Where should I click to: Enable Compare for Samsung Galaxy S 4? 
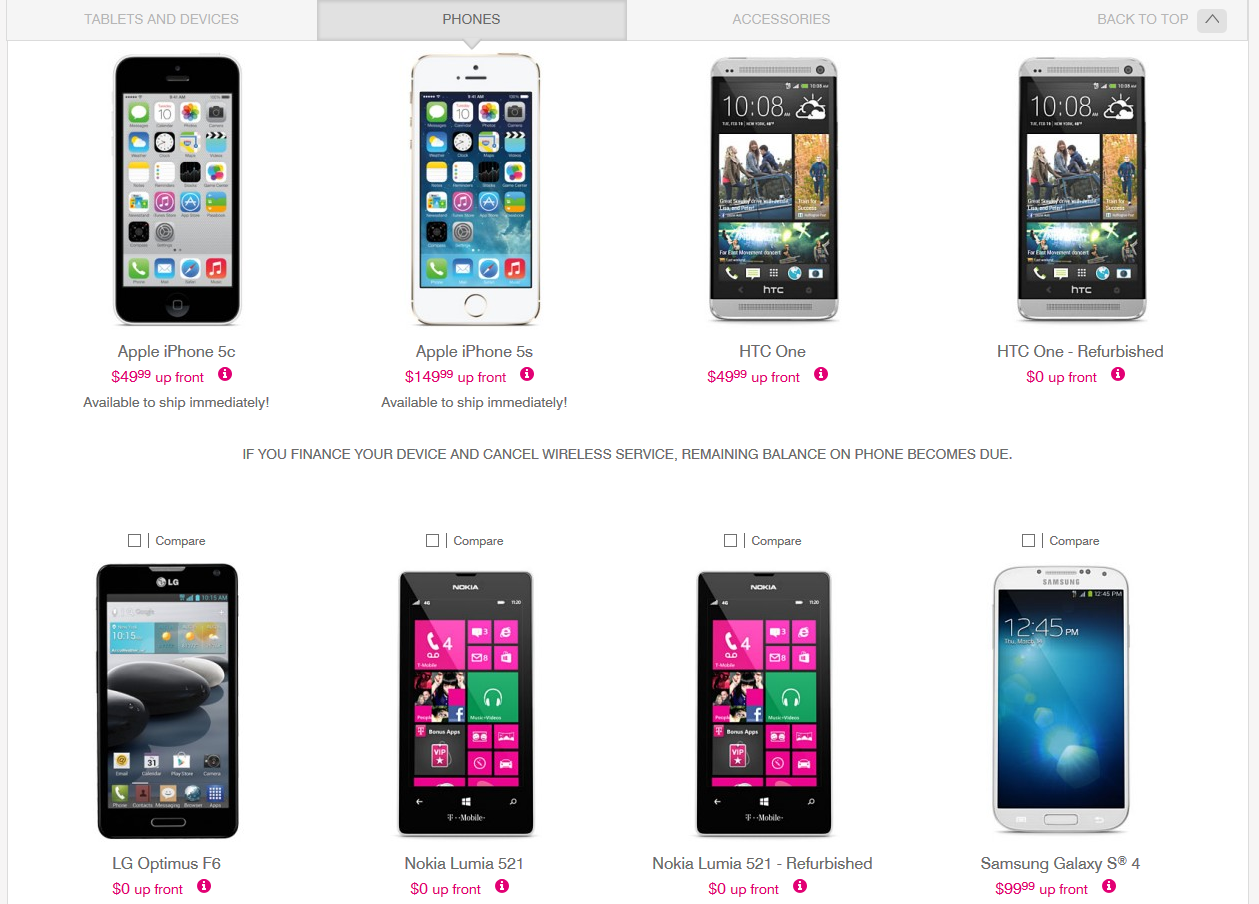1028,540
